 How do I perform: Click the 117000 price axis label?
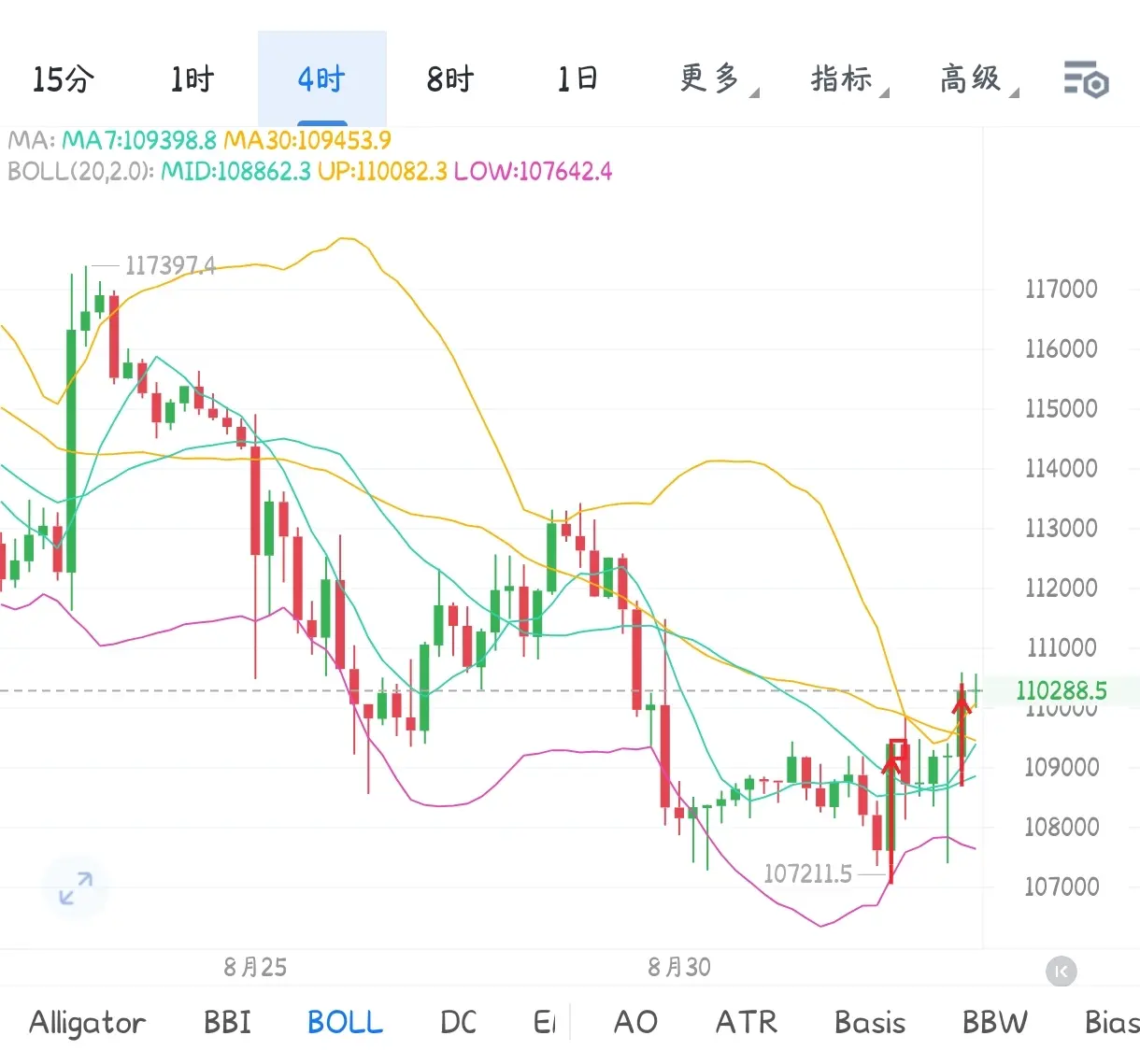point(1062,290)
